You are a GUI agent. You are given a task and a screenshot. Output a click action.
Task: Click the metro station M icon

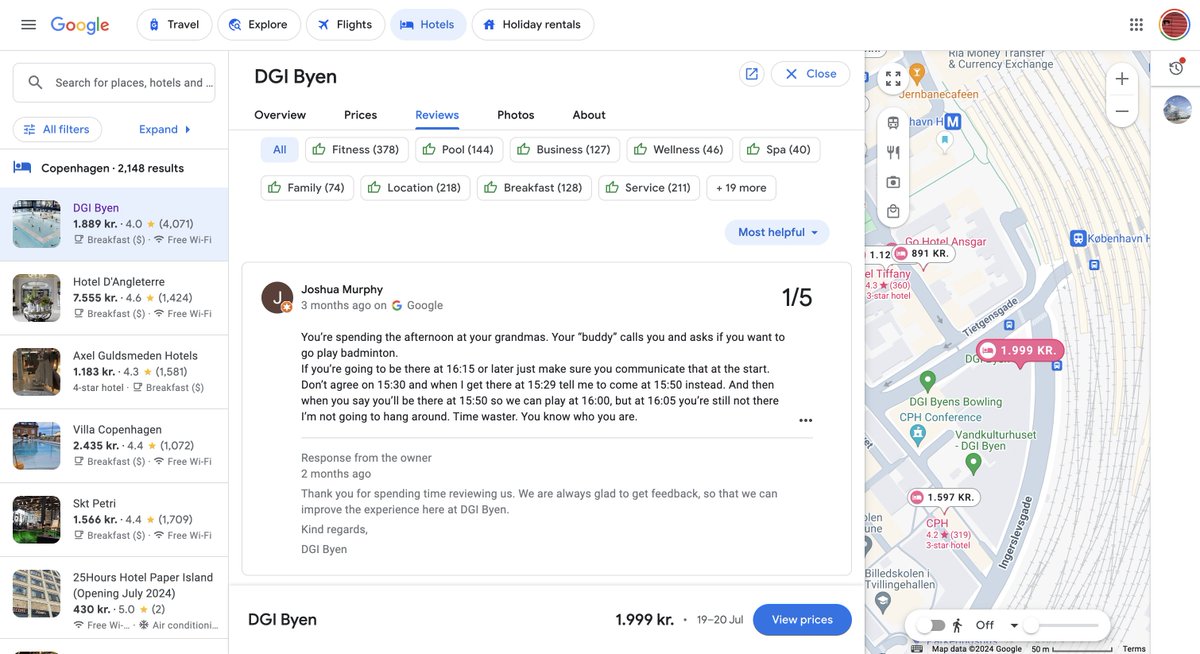point(953,121)
